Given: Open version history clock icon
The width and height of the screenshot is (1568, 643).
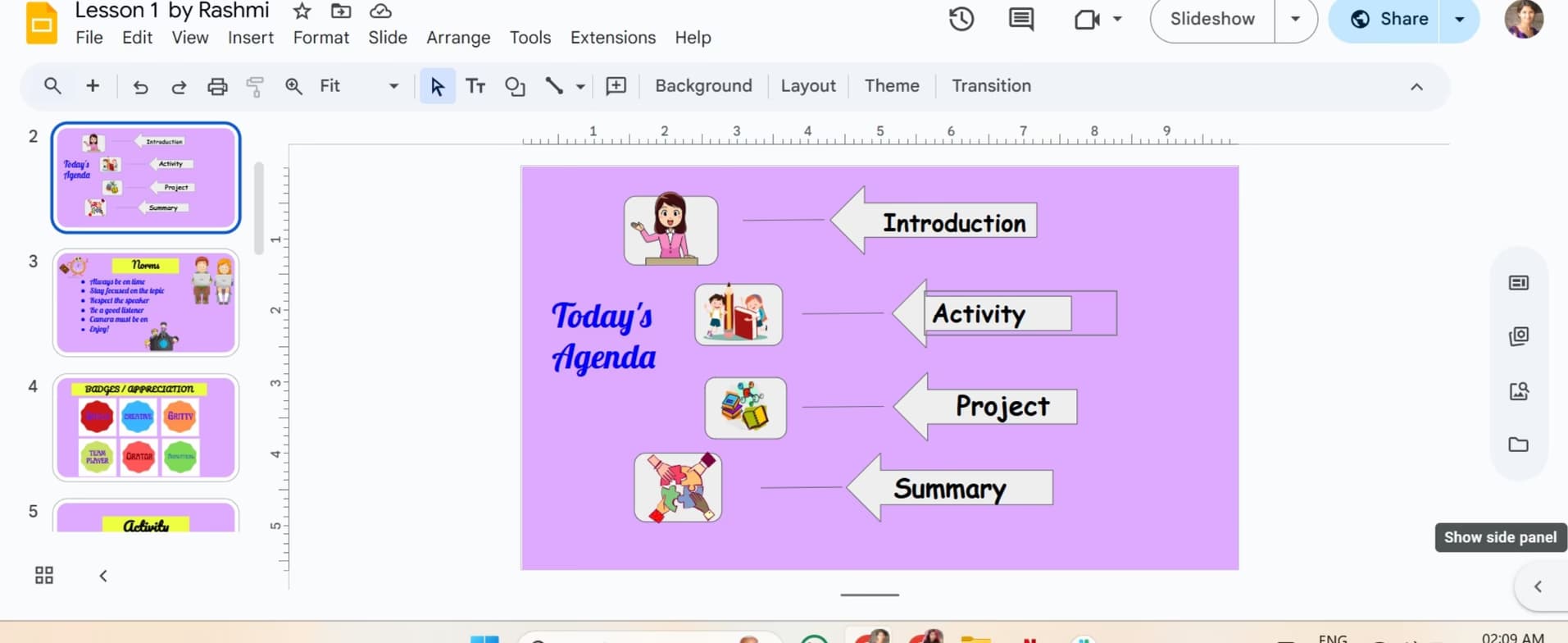Looking at the screenshot, I should [961, 19].
